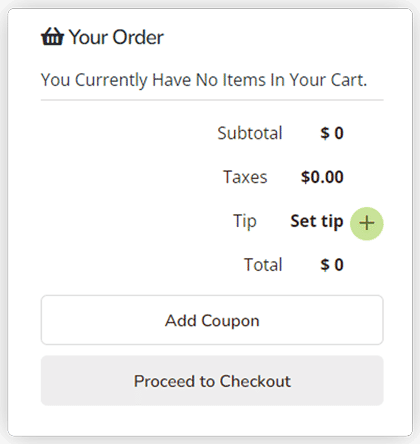The height and width of the screenshot is (444, 420).
Task: Click the empty cart message text
Action: 204,80
